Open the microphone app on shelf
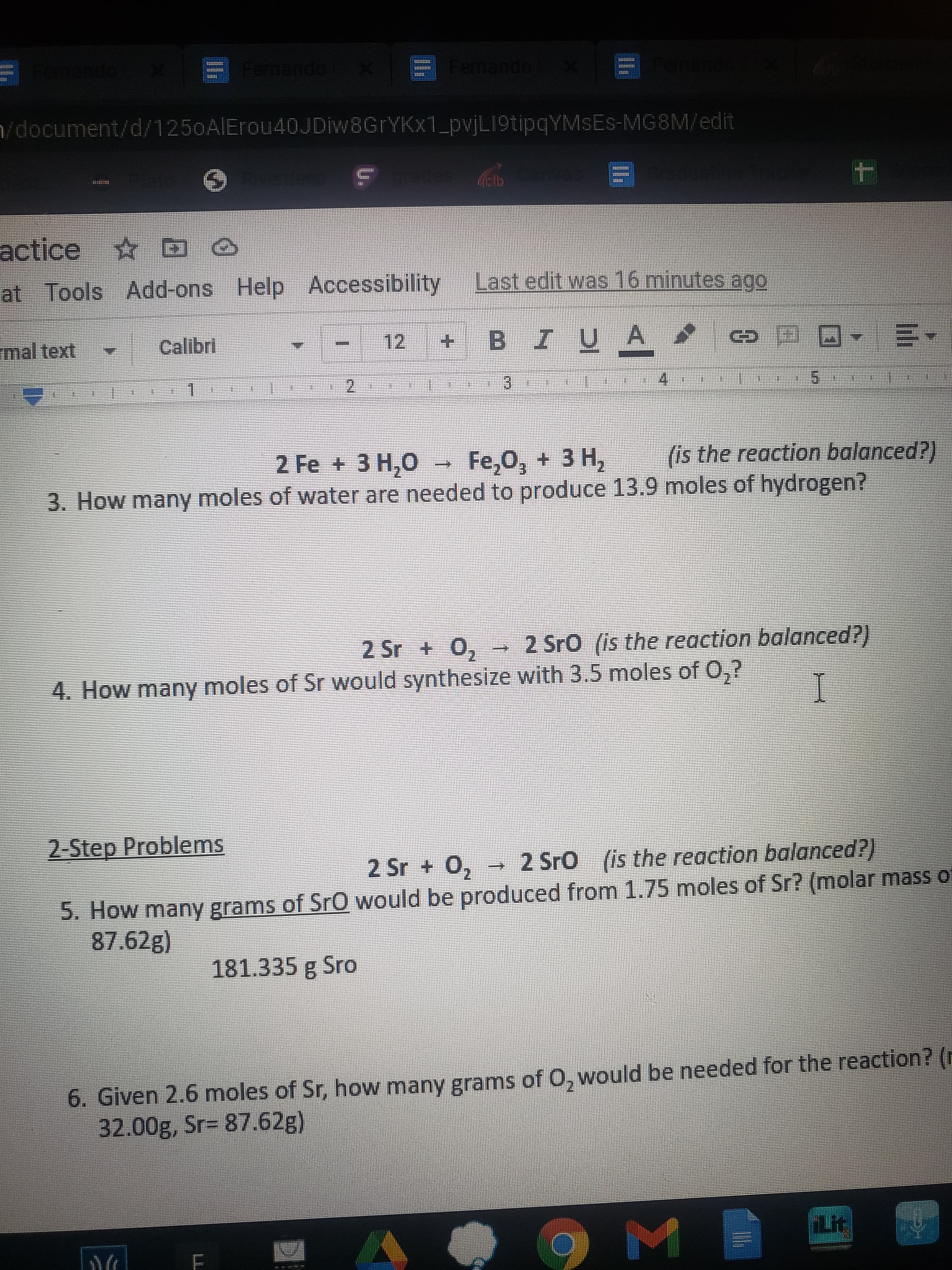This screenshot has width=952, height=1270. tap(917, 1223)
